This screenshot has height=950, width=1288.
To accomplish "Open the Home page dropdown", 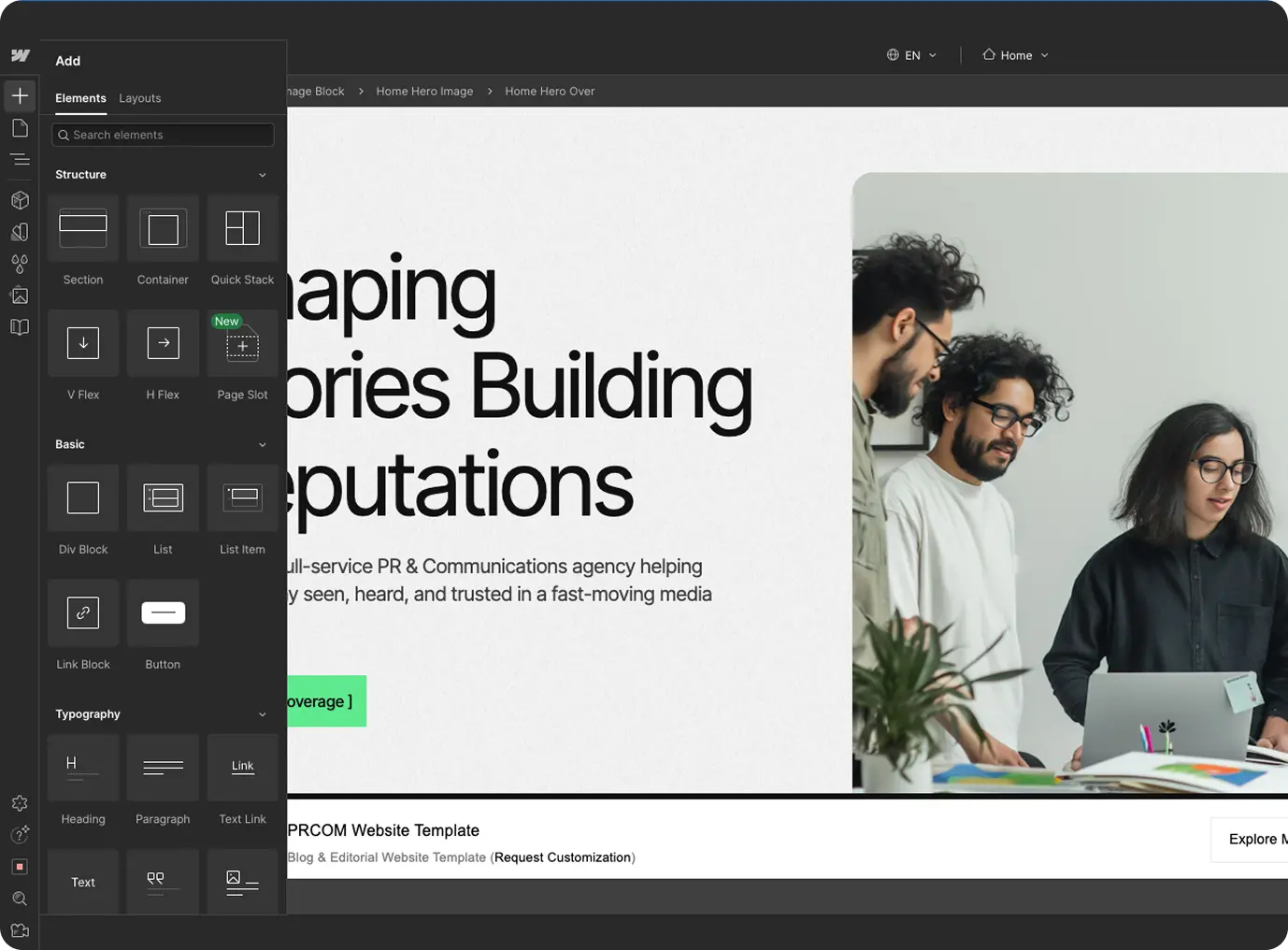I will pyautogui.click(x=1015, y=55).
